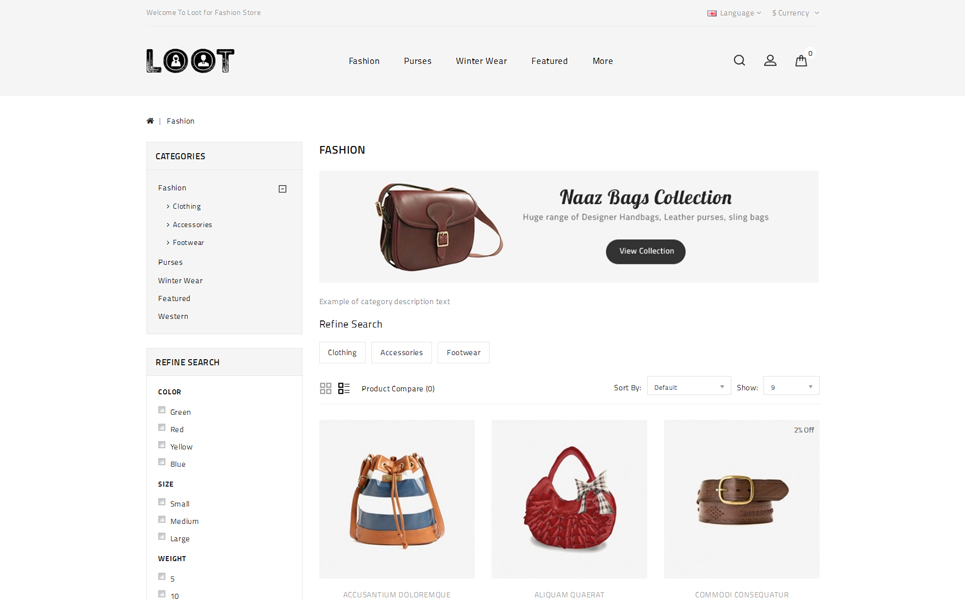This screenshot has width=965, height=600.
Task: Enable the Blue color checkbox
Action: (x=162, y=462)
